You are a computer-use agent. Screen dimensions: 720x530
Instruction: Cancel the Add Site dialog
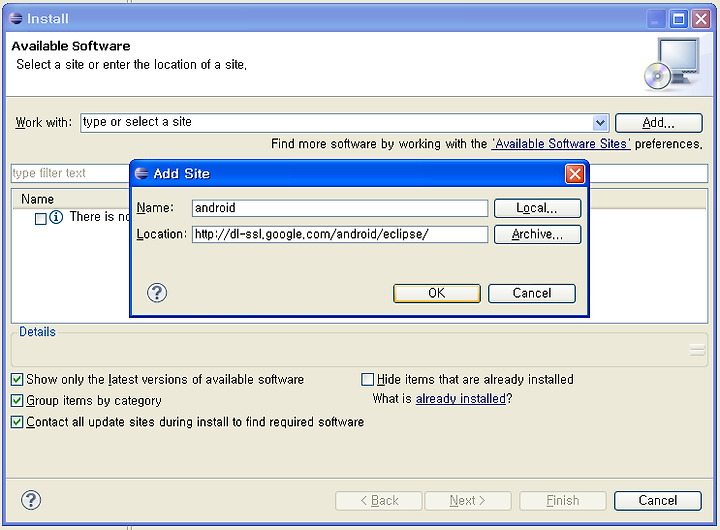point(532,293)
